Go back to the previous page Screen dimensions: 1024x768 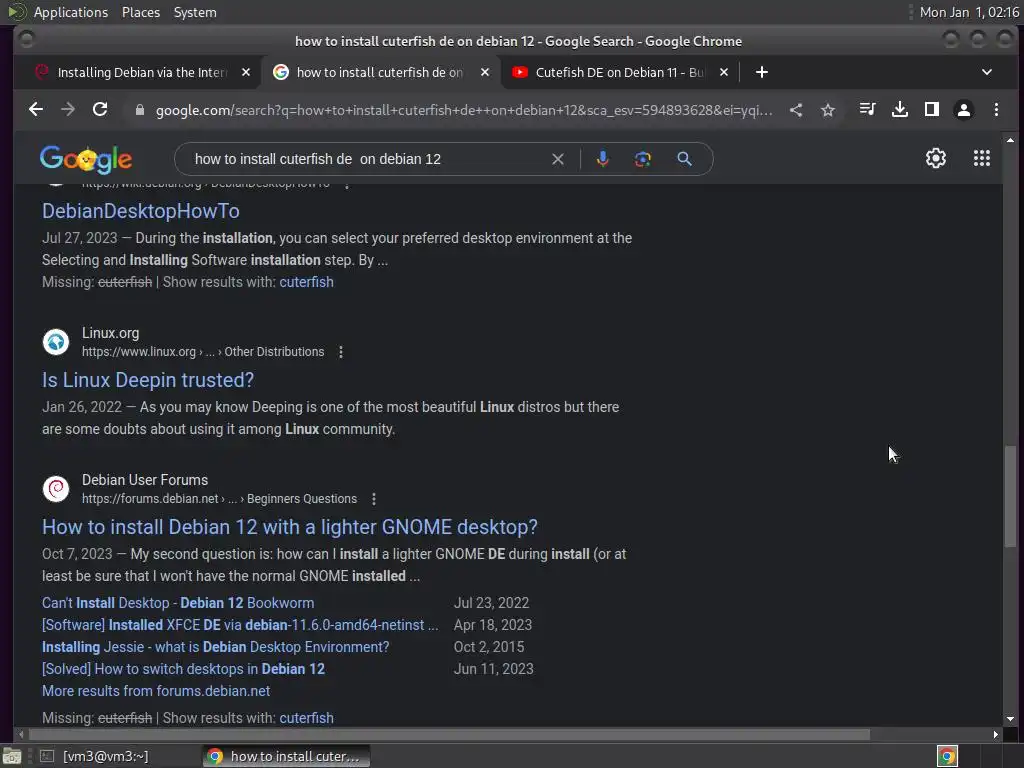(x=36, y=110)
